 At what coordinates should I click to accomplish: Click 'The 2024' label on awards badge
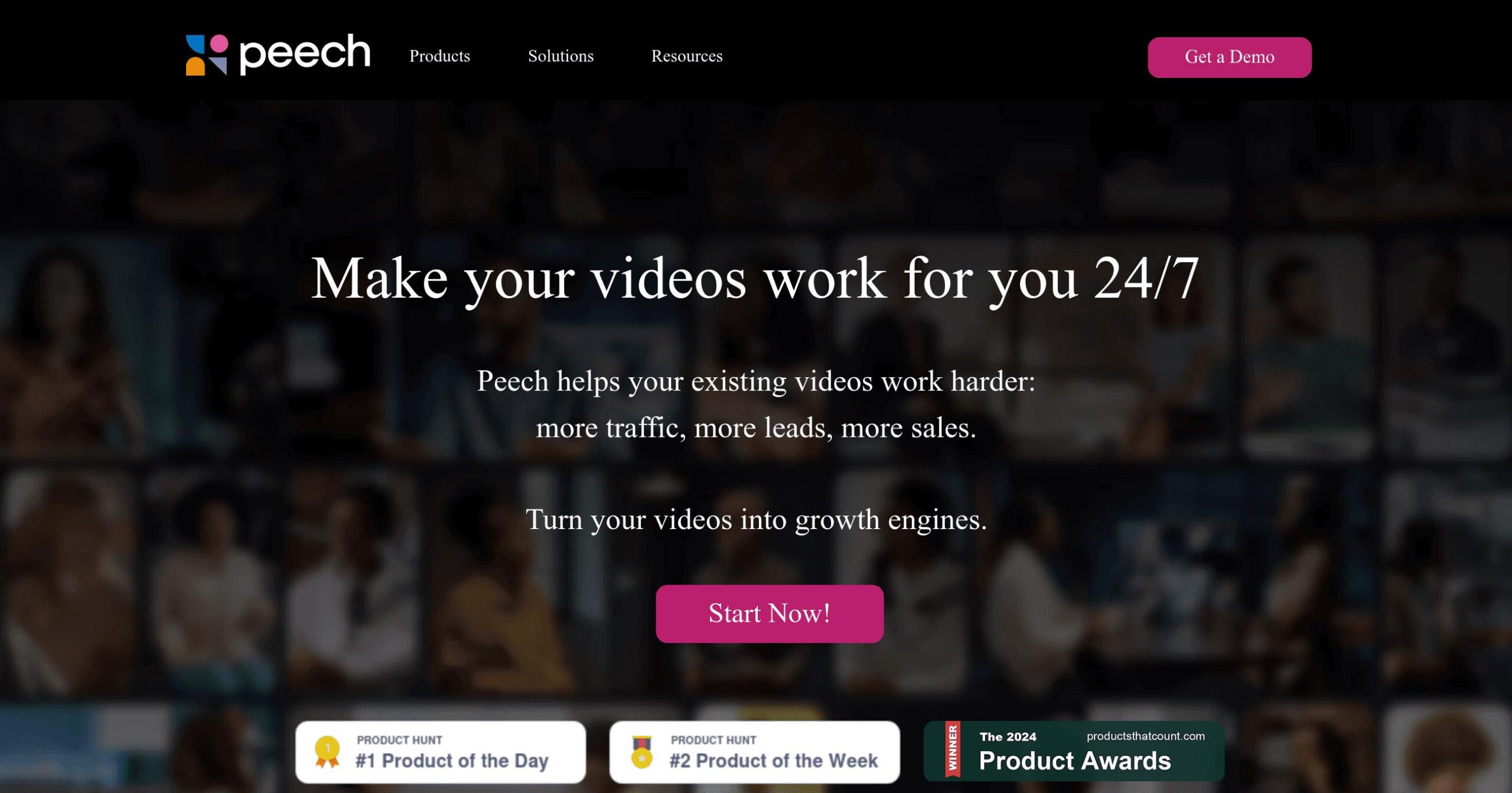click(1008, 737)
